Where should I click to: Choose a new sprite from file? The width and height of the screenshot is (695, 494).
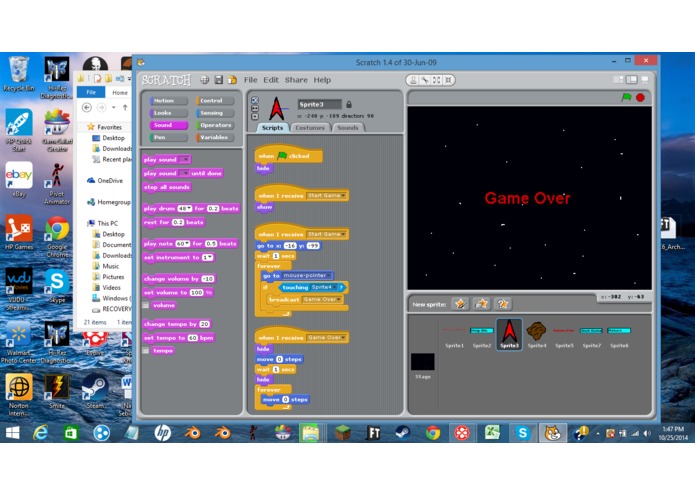(x=481, y=304)
